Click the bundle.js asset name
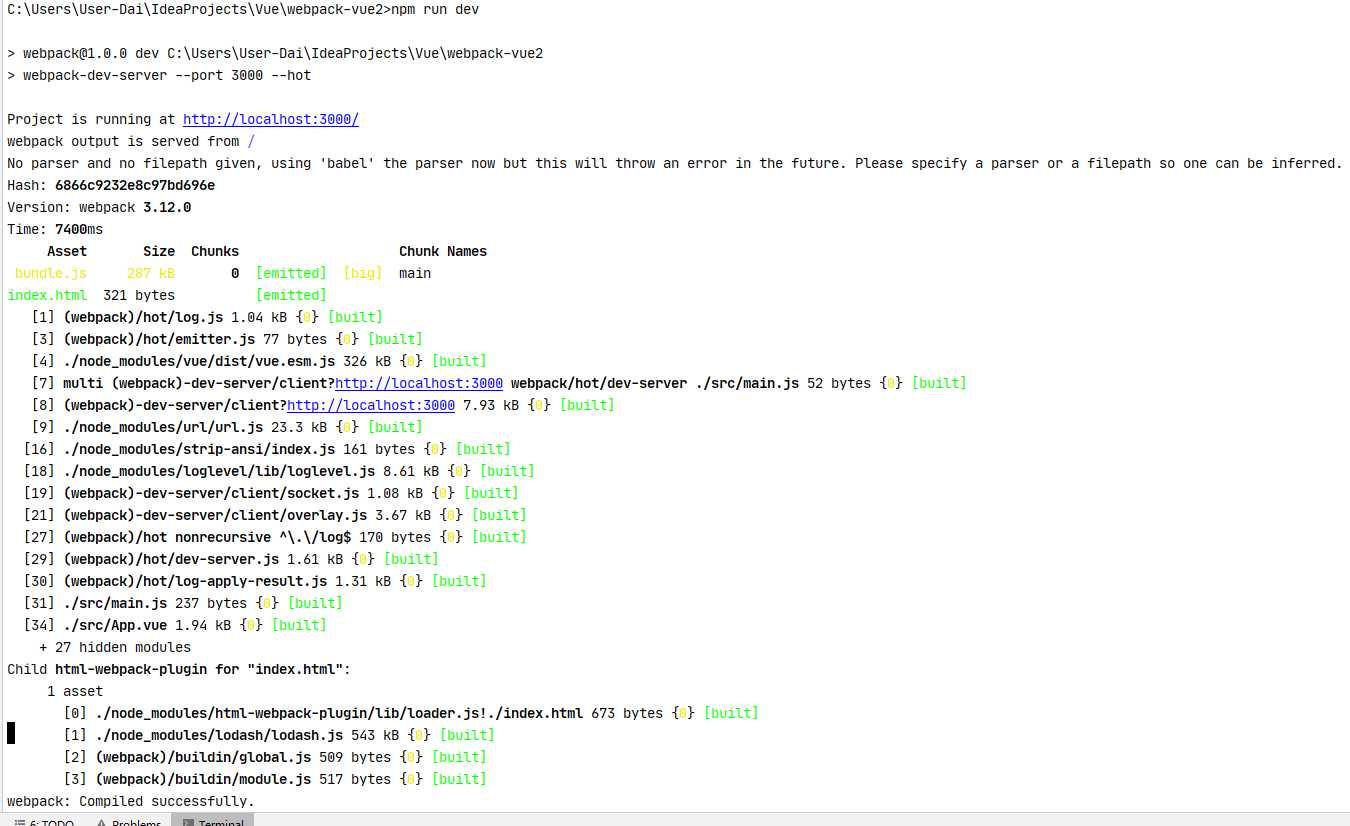Screen dimensions: 1350x826 coord(51,273)
